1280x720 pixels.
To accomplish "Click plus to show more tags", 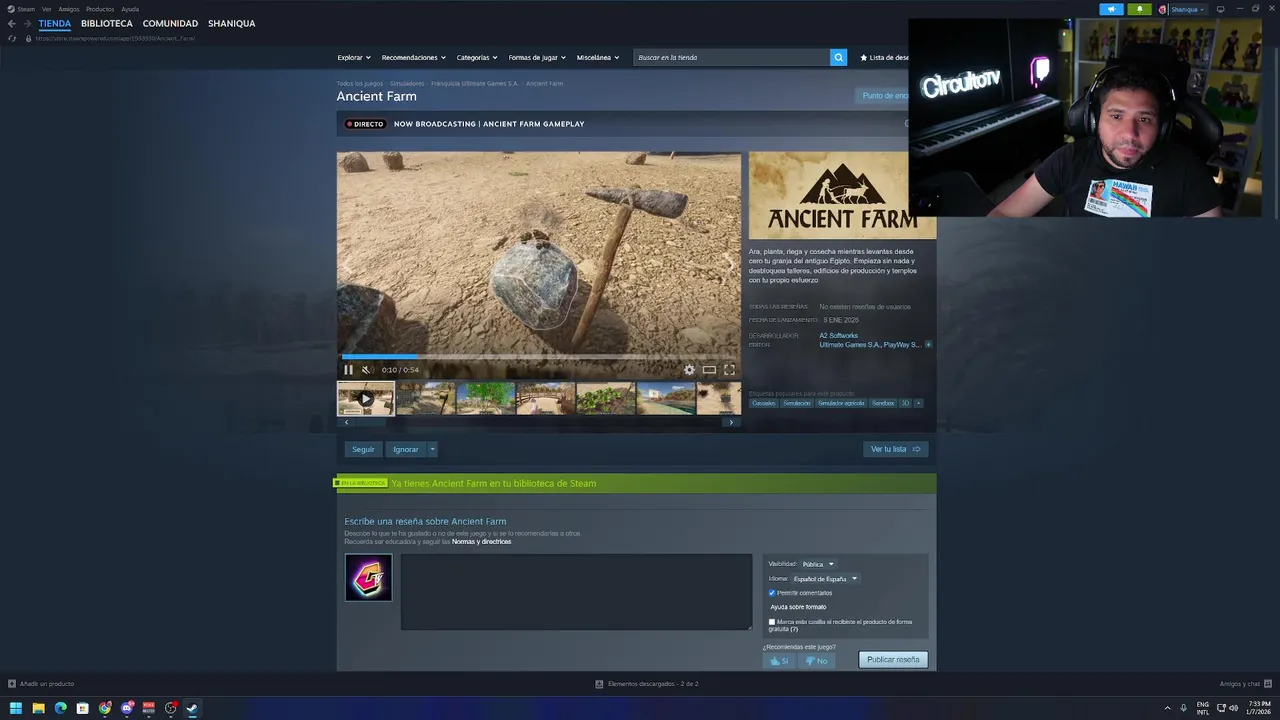I will [918, 403].
